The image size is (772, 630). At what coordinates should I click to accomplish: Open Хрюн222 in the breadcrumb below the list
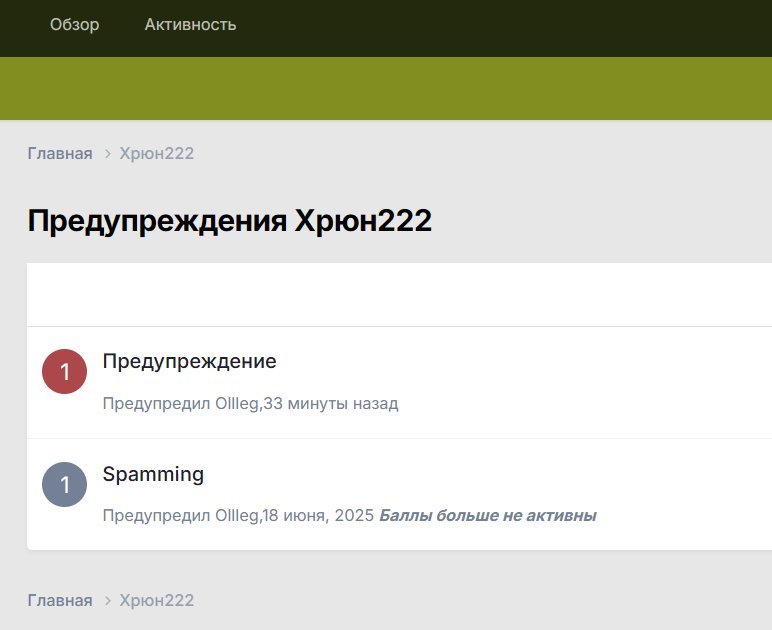[157, 601]
